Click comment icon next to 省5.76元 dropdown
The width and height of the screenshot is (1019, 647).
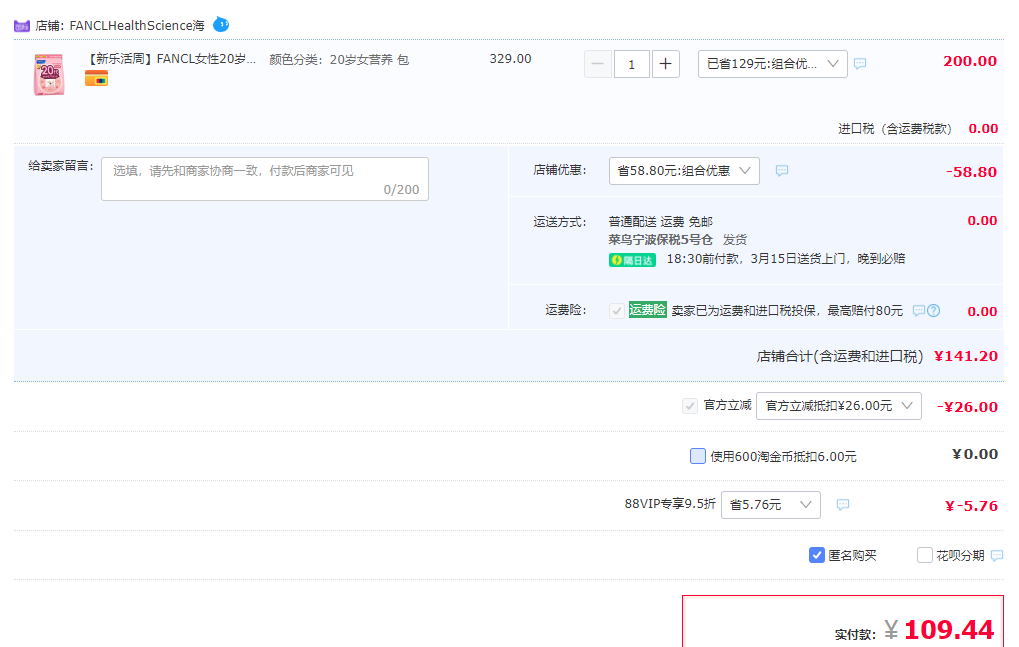(843, 505)
